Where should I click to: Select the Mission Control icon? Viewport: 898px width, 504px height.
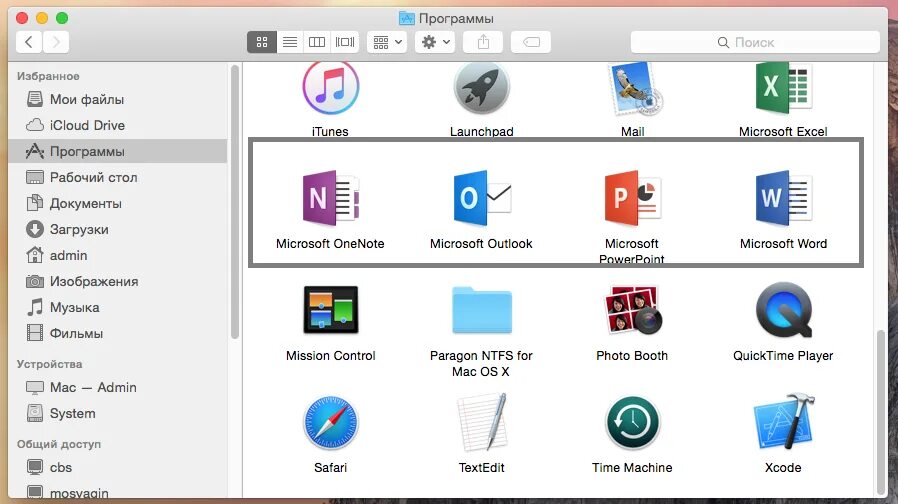330,310
